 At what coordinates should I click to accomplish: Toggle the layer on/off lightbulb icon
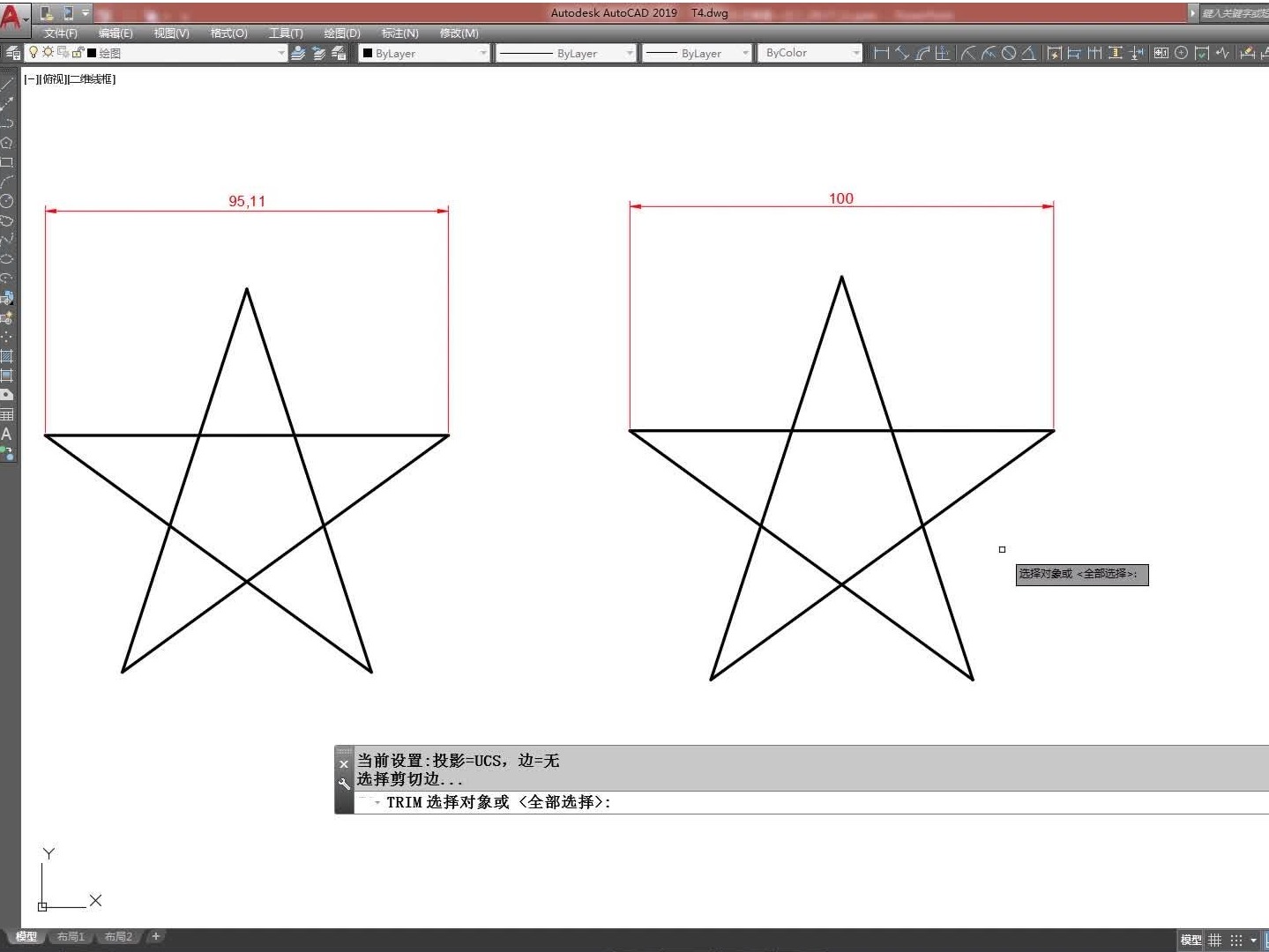pos(34,53)
